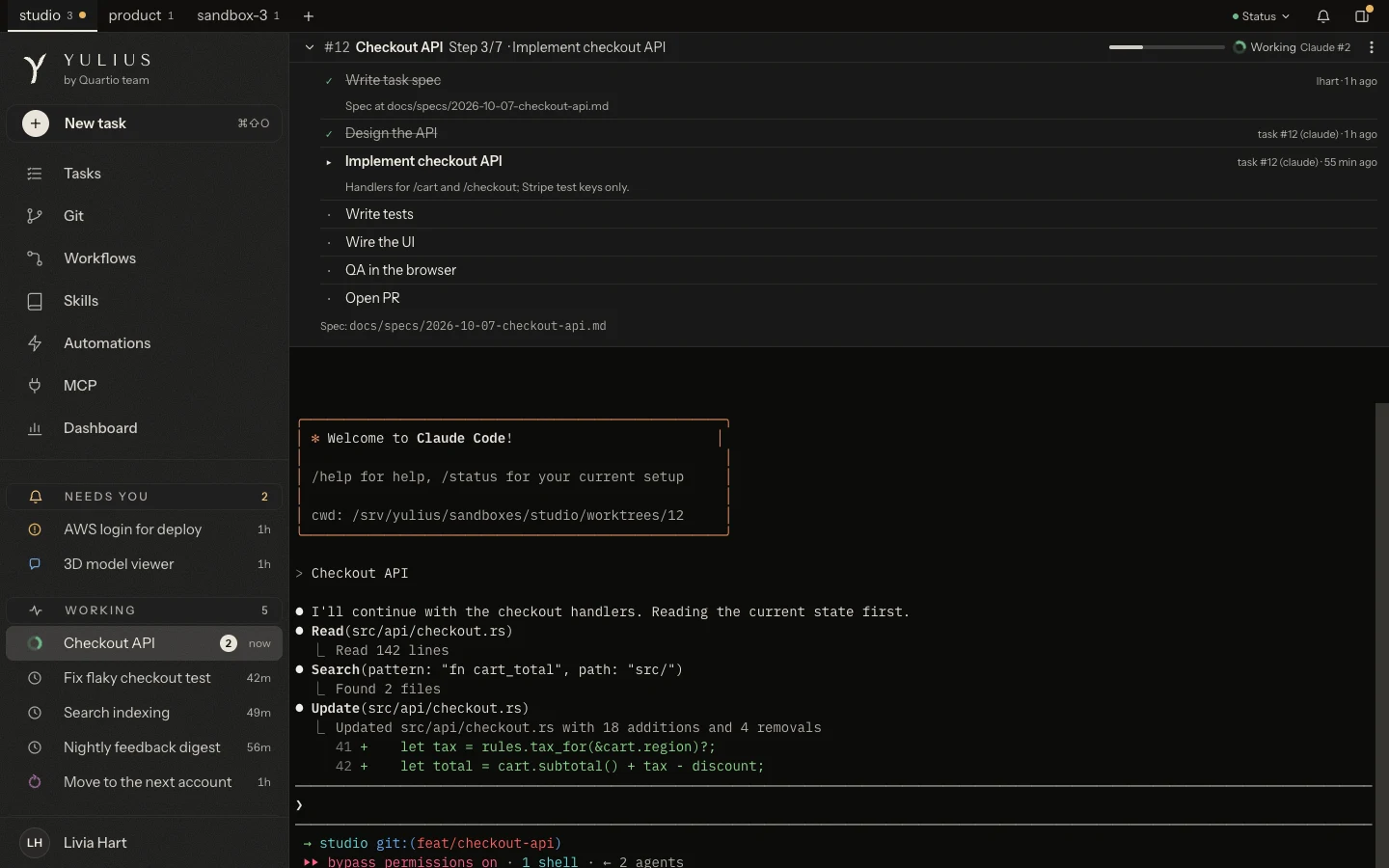1389x868 pixels.
Task: Open the MCP plug icon
Action: point(35,386)
